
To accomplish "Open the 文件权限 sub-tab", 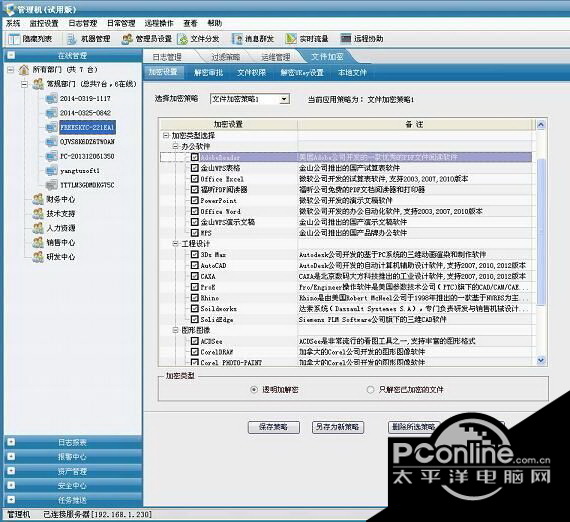I will point(252,72).
